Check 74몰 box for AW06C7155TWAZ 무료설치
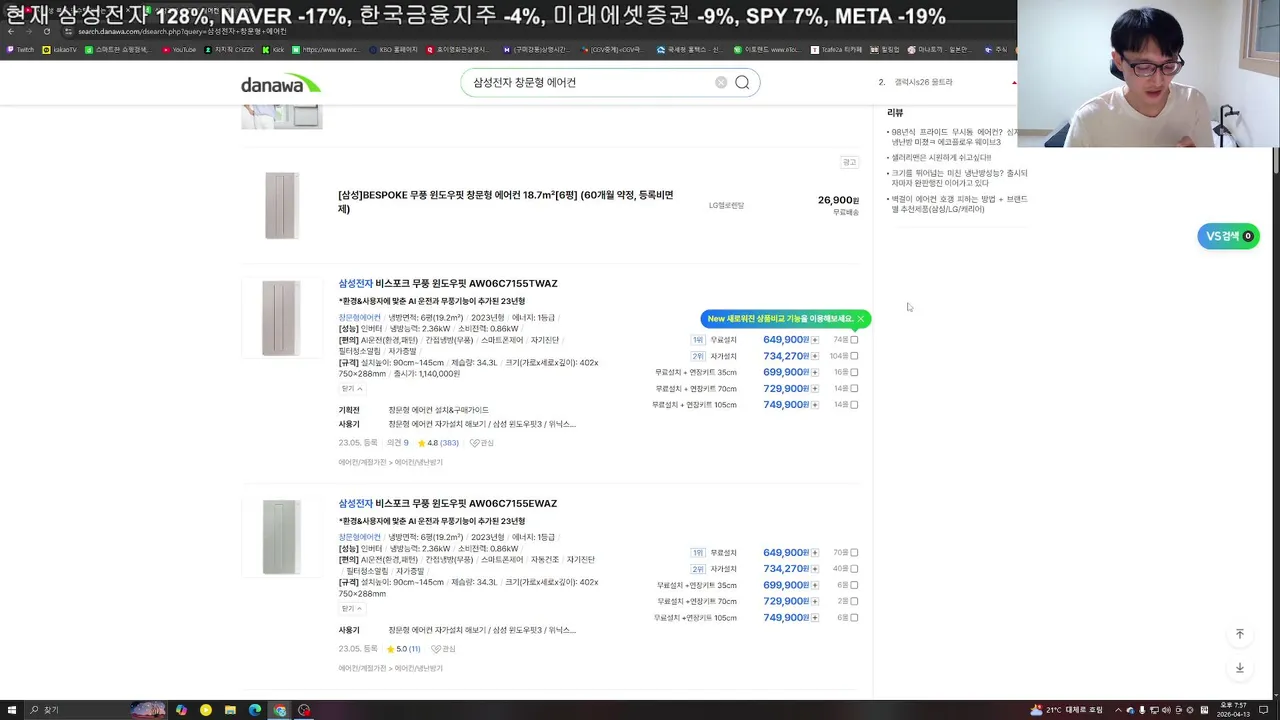 coord(854,340)
